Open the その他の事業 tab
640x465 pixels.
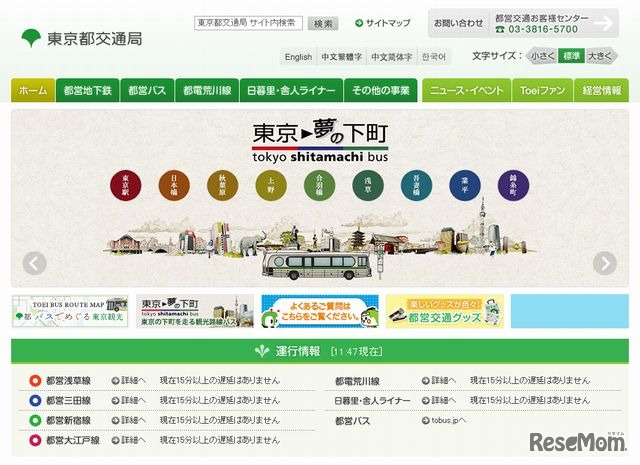[x=381, y=90]
